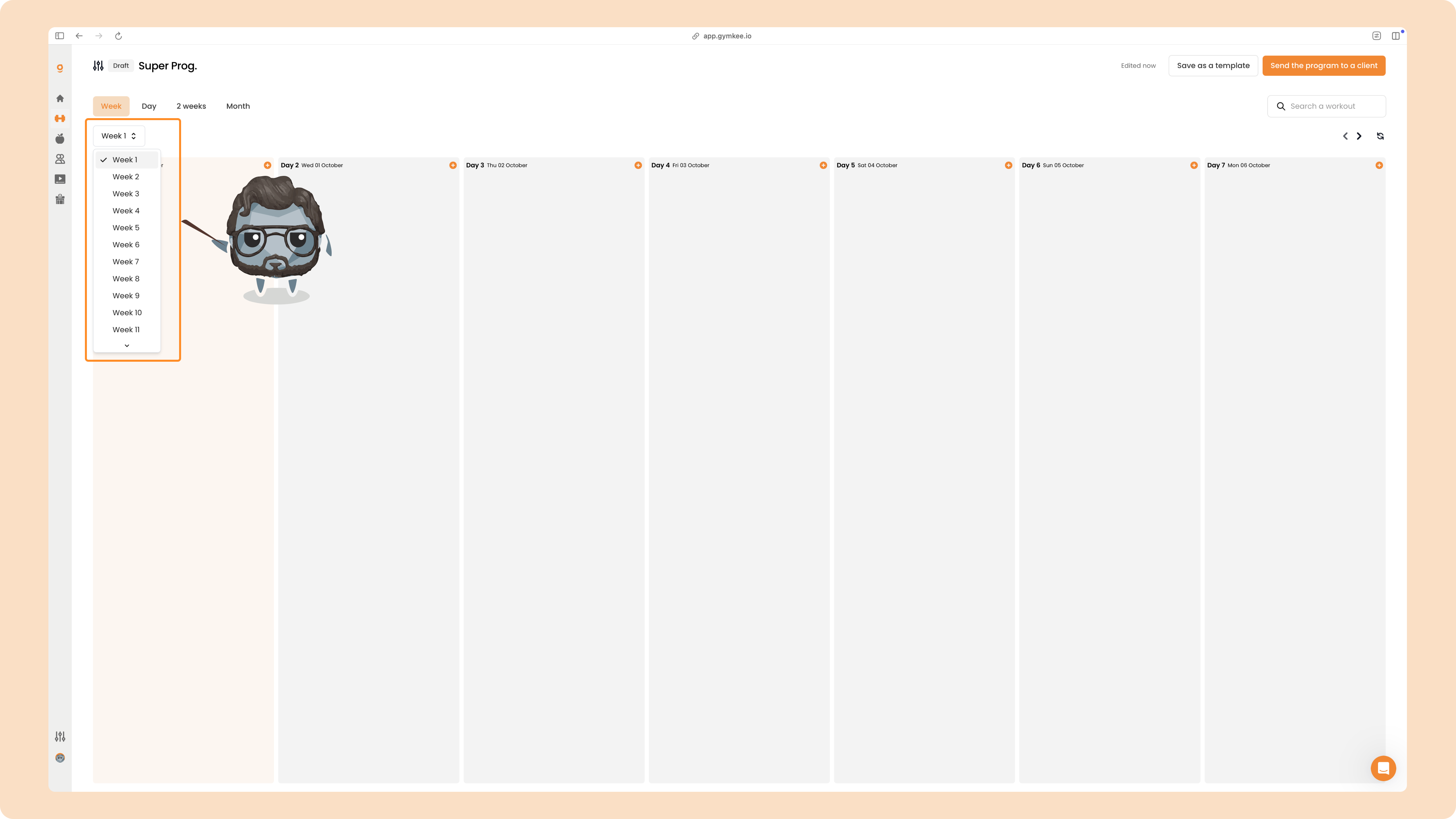
Task: Select Week 4 in the list
Action: coord(127,210)
